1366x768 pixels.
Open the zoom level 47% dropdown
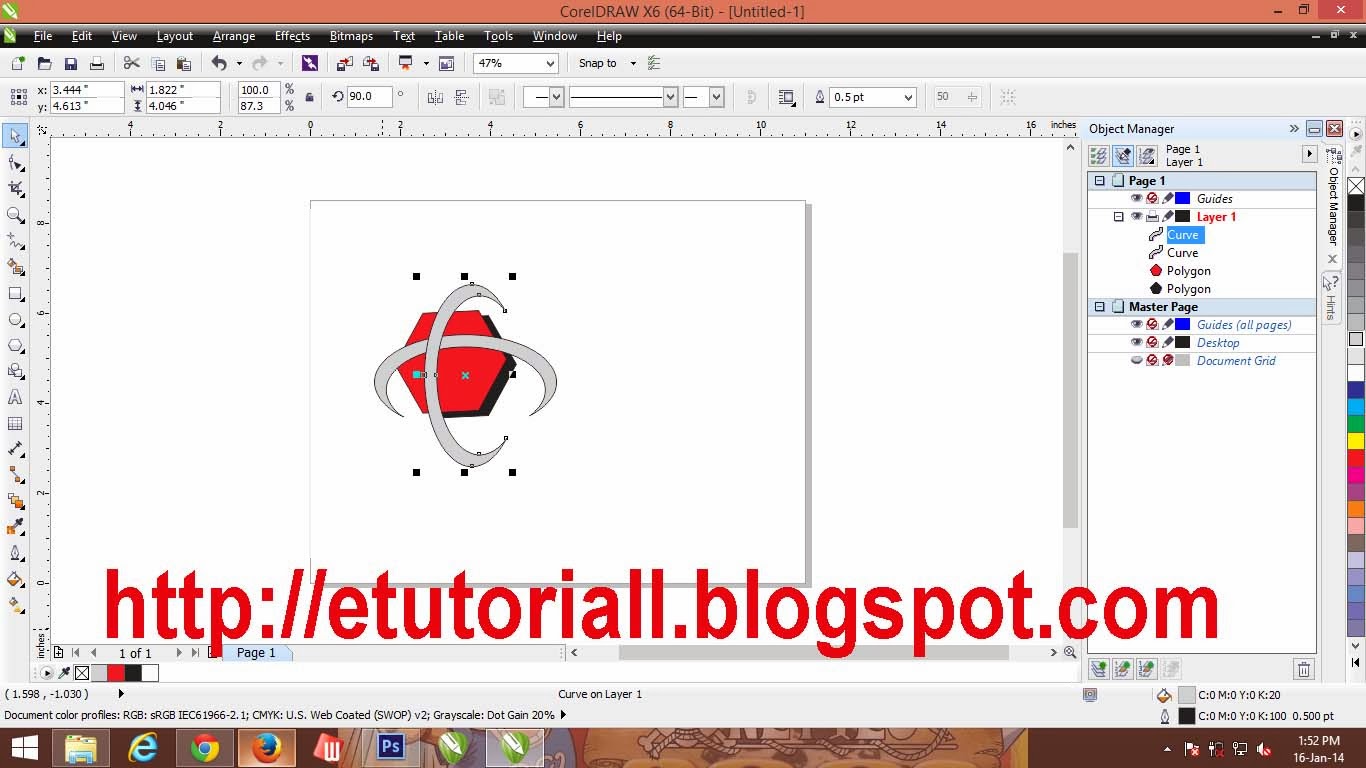point(549,63)
